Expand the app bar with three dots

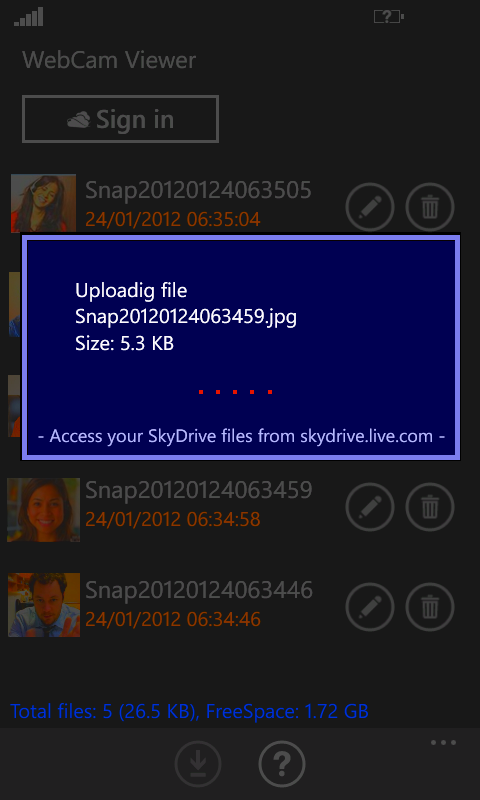[x=443, y=743]
